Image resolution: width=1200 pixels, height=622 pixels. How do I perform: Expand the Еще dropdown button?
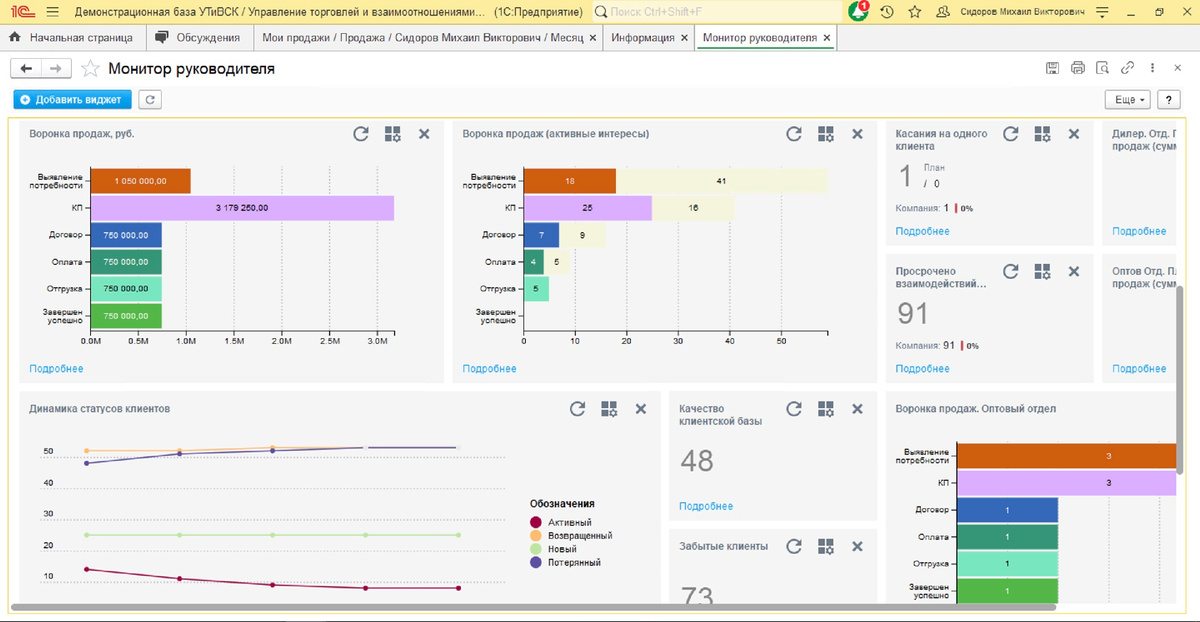pyautogui.click(x=1128, y=100)
